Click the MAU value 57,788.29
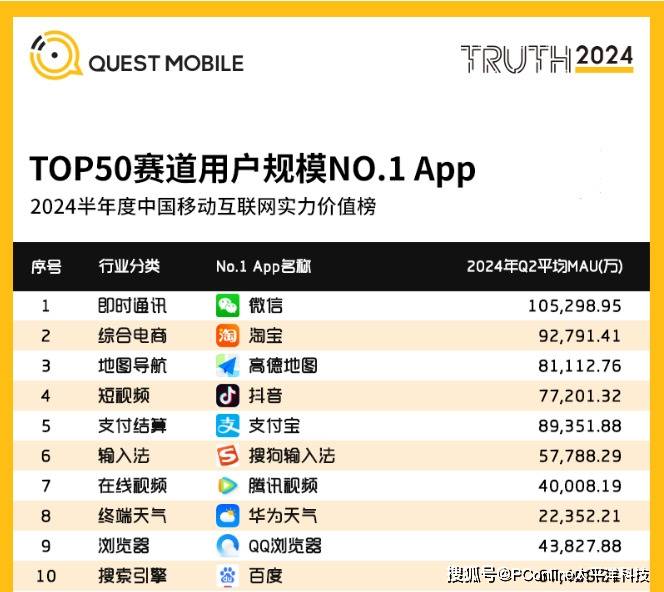 pos(580,456)
